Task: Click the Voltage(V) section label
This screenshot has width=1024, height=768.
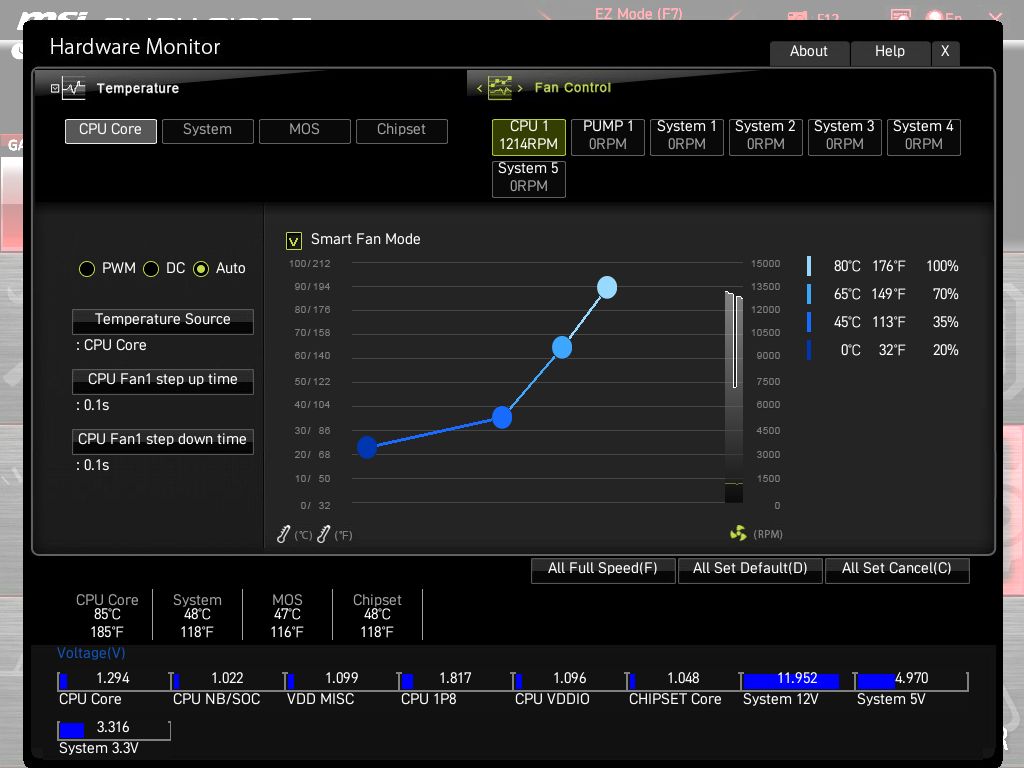Action: (x=91, y=653)
